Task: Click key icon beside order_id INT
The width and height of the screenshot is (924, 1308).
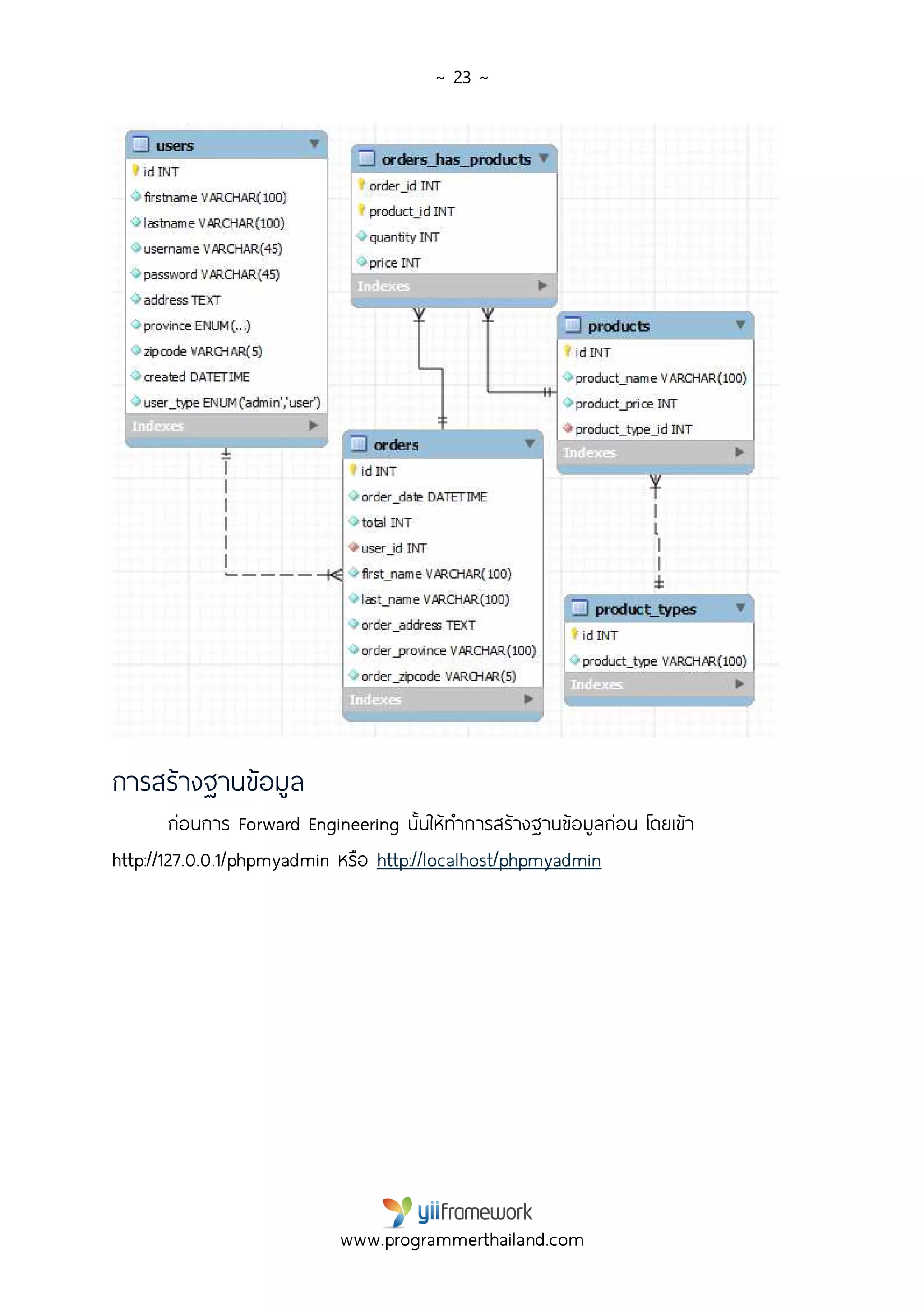Action: point(361,185)
